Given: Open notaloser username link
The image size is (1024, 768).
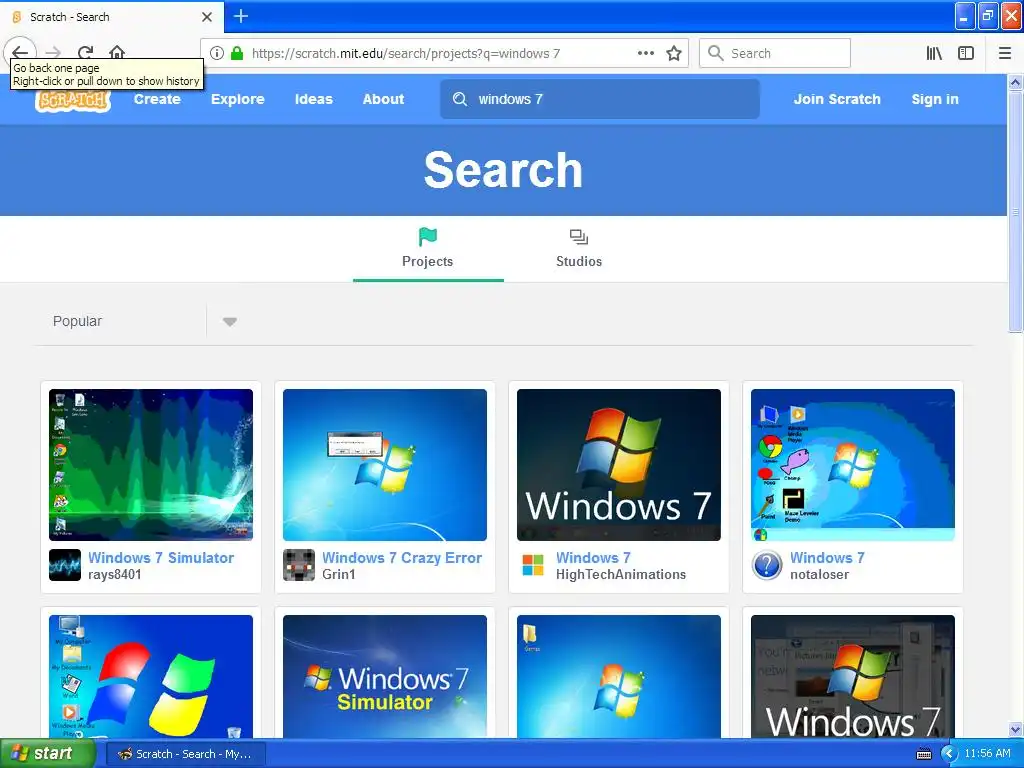Looking at the screenshot, I should point(819,575).
